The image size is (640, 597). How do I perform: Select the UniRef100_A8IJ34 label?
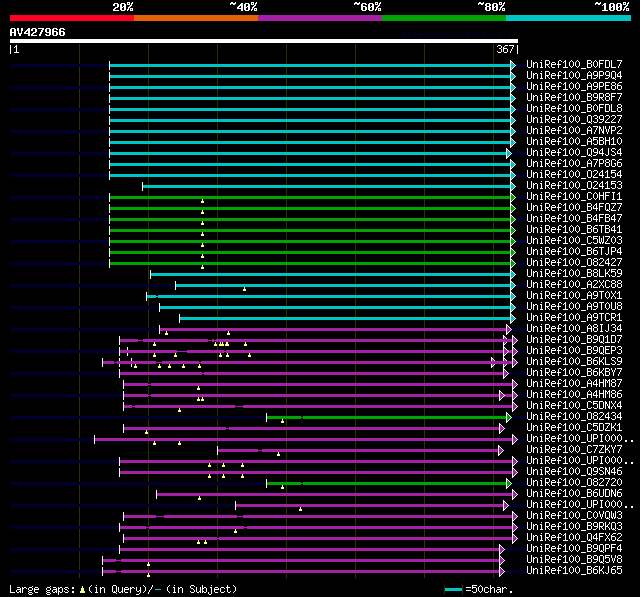[574, 329]
